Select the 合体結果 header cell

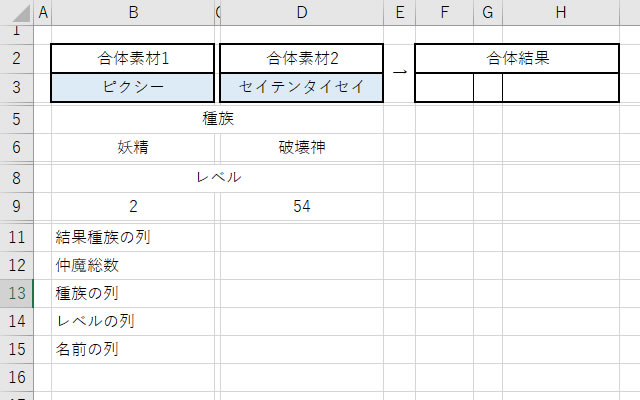(x=517, y=58)
